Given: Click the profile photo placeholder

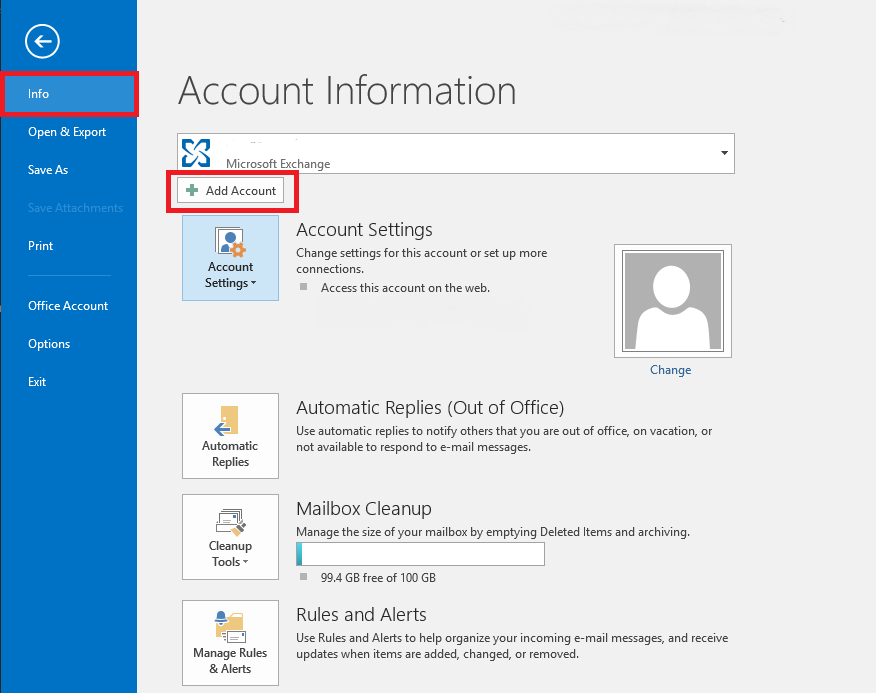Looking at the screenshot, I should coord(673,301).
